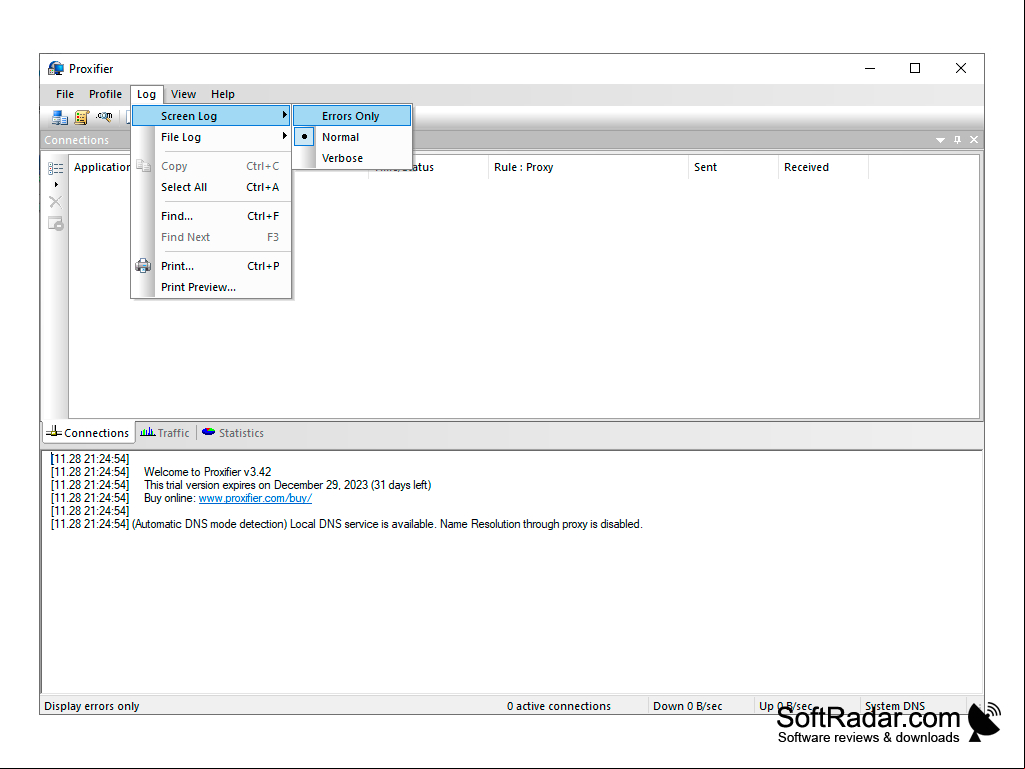The image size is (1025, 769).
Task: Sort by the Rule : Proxy column header
Action: tap(588, 167)
